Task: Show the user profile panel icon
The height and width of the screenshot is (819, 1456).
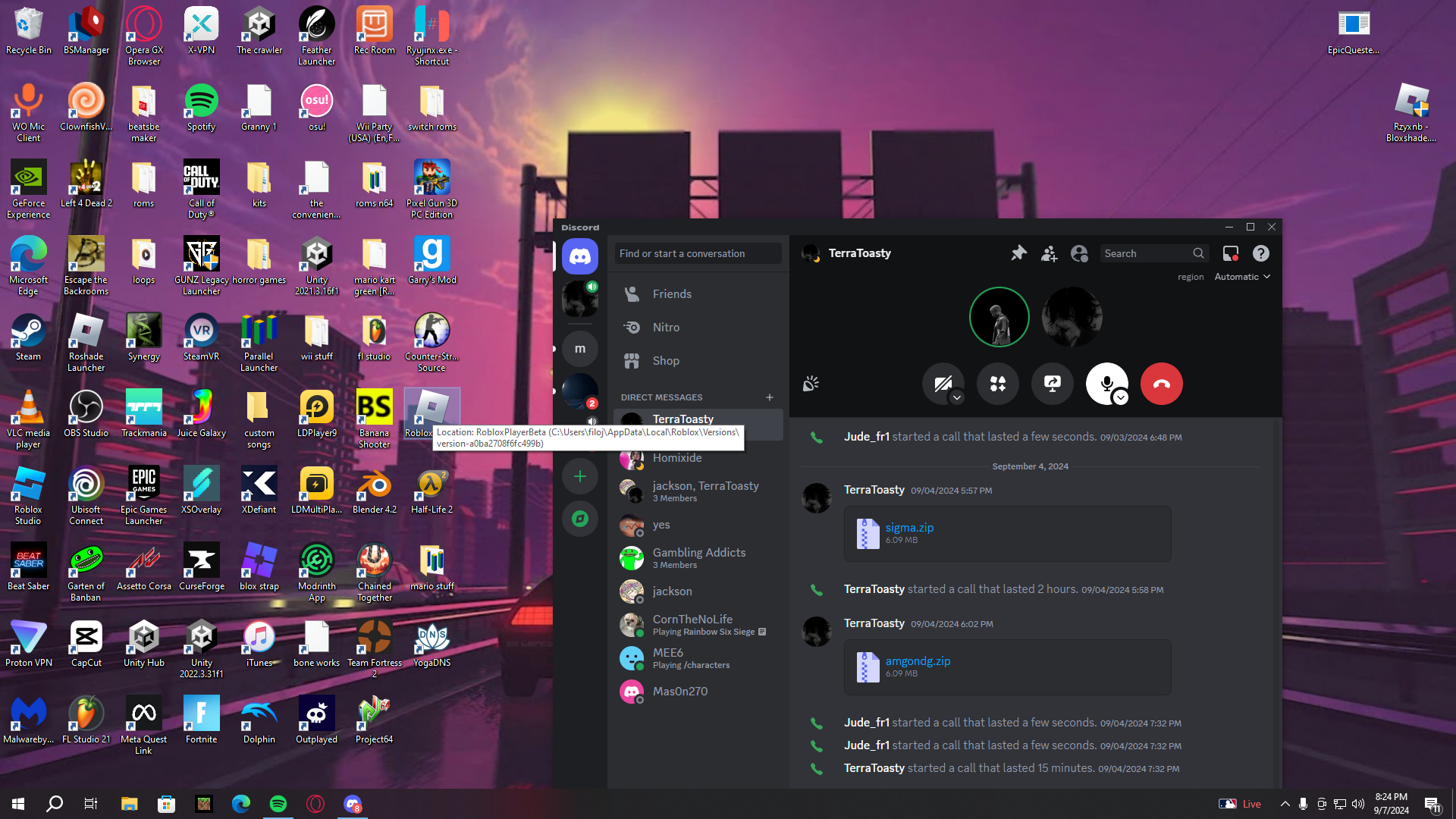Action: tap(1079, 253)
